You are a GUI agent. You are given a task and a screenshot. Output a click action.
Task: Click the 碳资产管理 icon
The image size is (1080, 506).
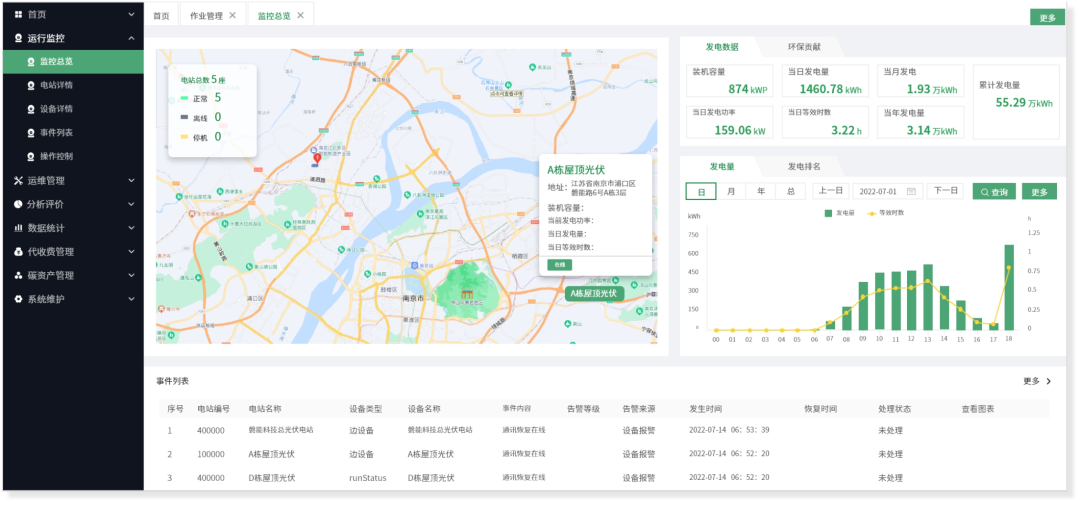pos(19,275)
